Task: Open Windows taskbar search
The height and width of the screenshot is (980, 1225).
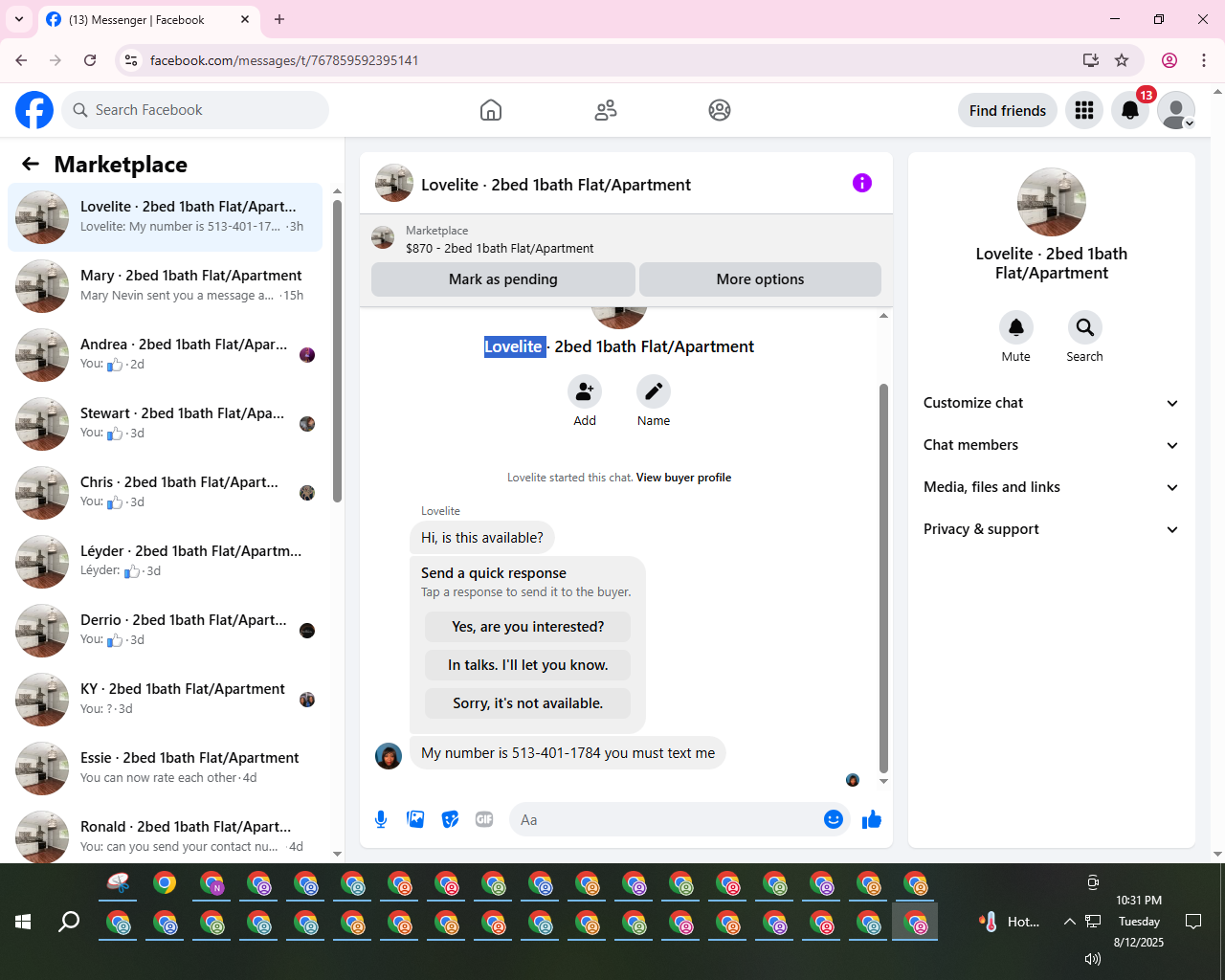Action: 69,922
